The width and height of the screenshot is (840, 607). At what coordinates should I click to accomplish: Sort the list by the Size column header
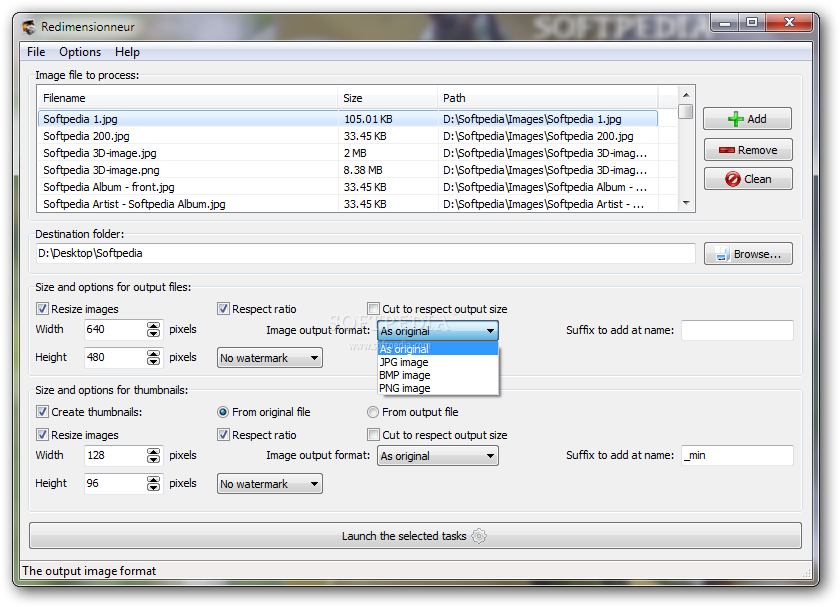tap(388, 98)
